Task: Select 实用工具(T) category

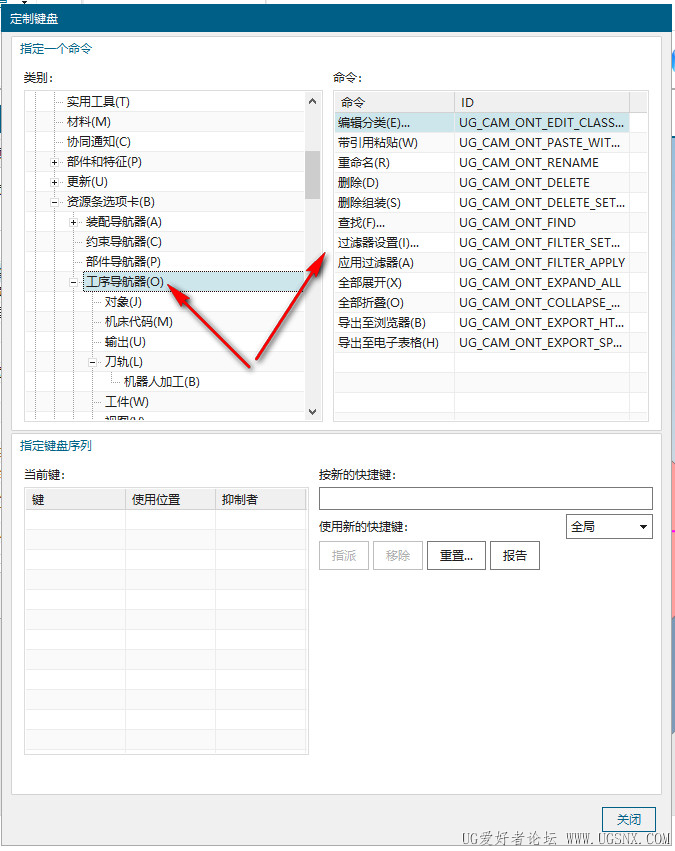Action: point(98,102)
